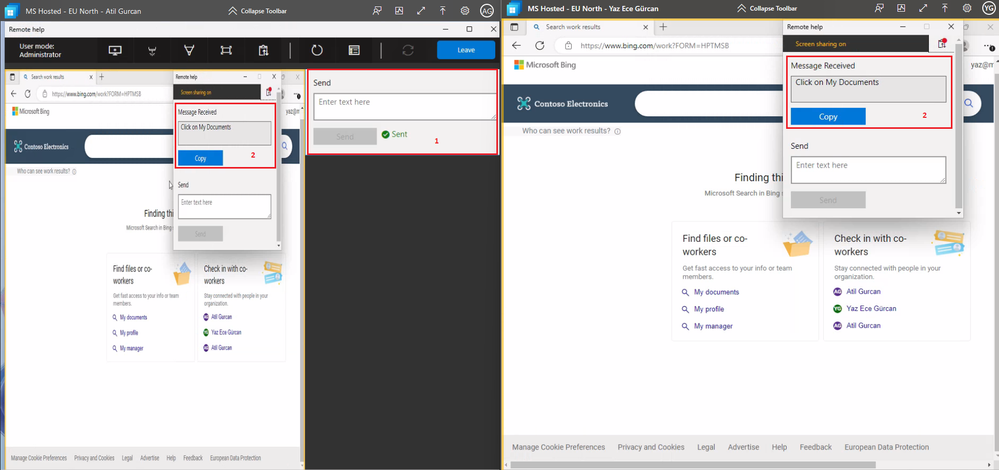Click refresh icon in mirrored shared screen browser
Screen dimensions: 999x470
tap(27, 94)
